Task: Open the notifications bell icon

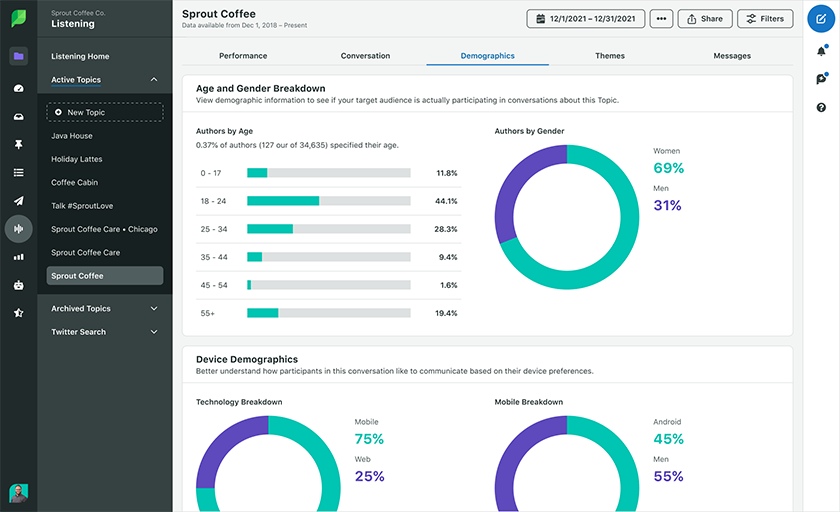Action: [x=821, y=51]
